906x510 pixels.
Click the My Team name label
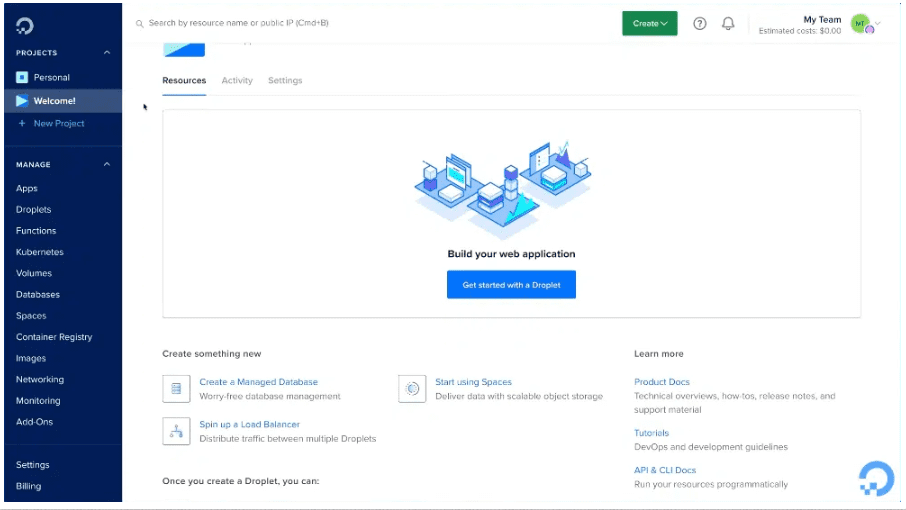point(822,20)
